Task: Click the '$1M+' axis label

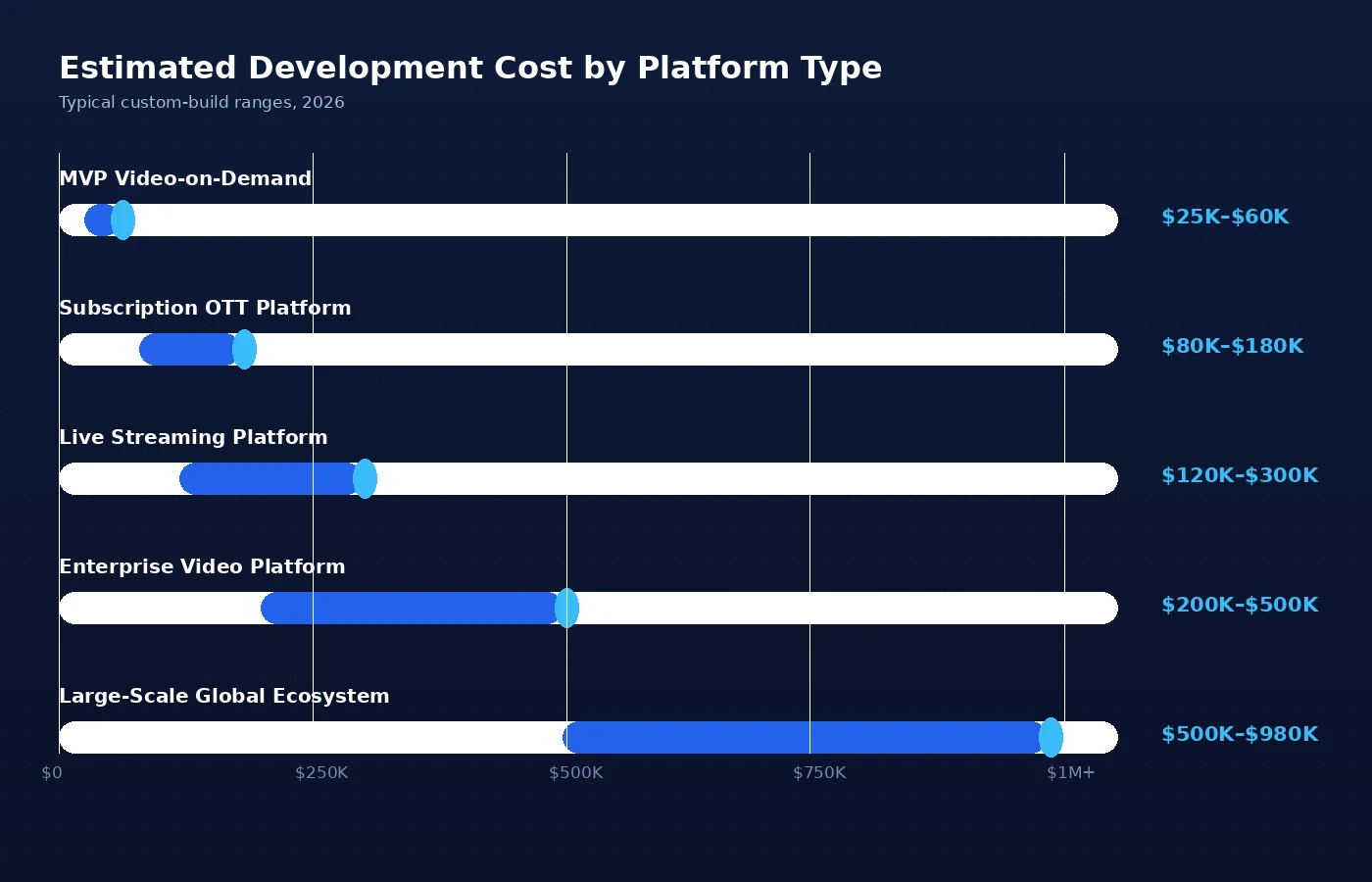Action: click(1070, 773)
